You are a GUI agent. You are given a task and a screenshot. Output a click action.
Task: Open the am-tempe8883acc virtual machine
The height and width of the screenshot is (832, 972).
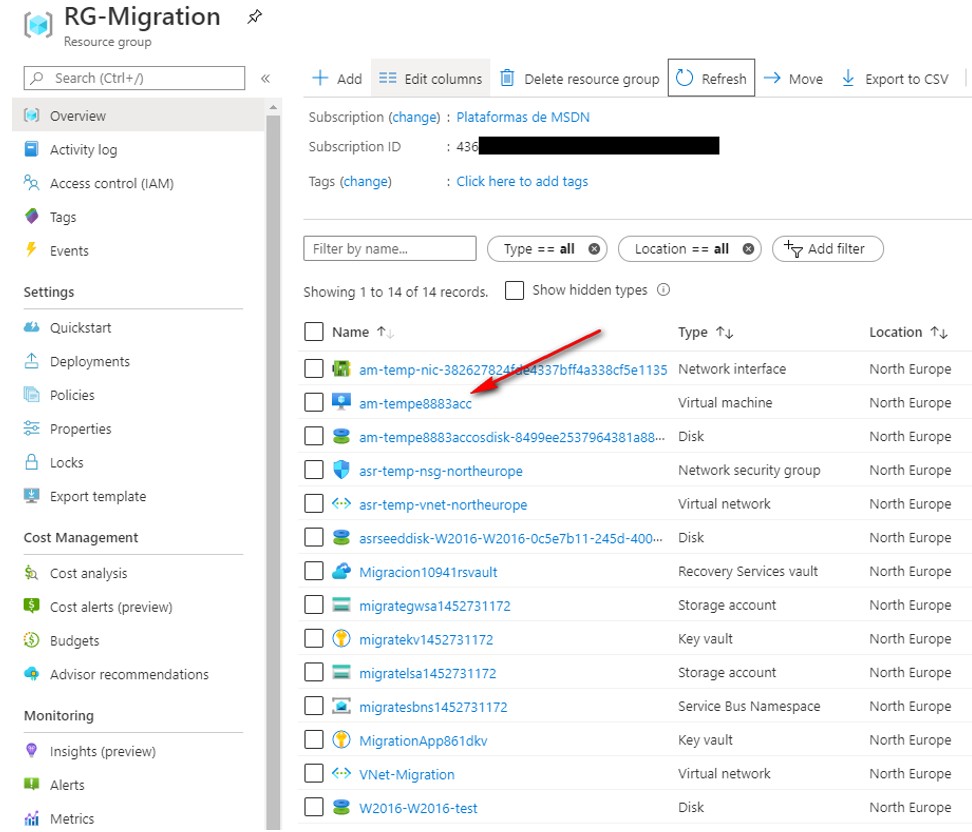coord(415,404)
